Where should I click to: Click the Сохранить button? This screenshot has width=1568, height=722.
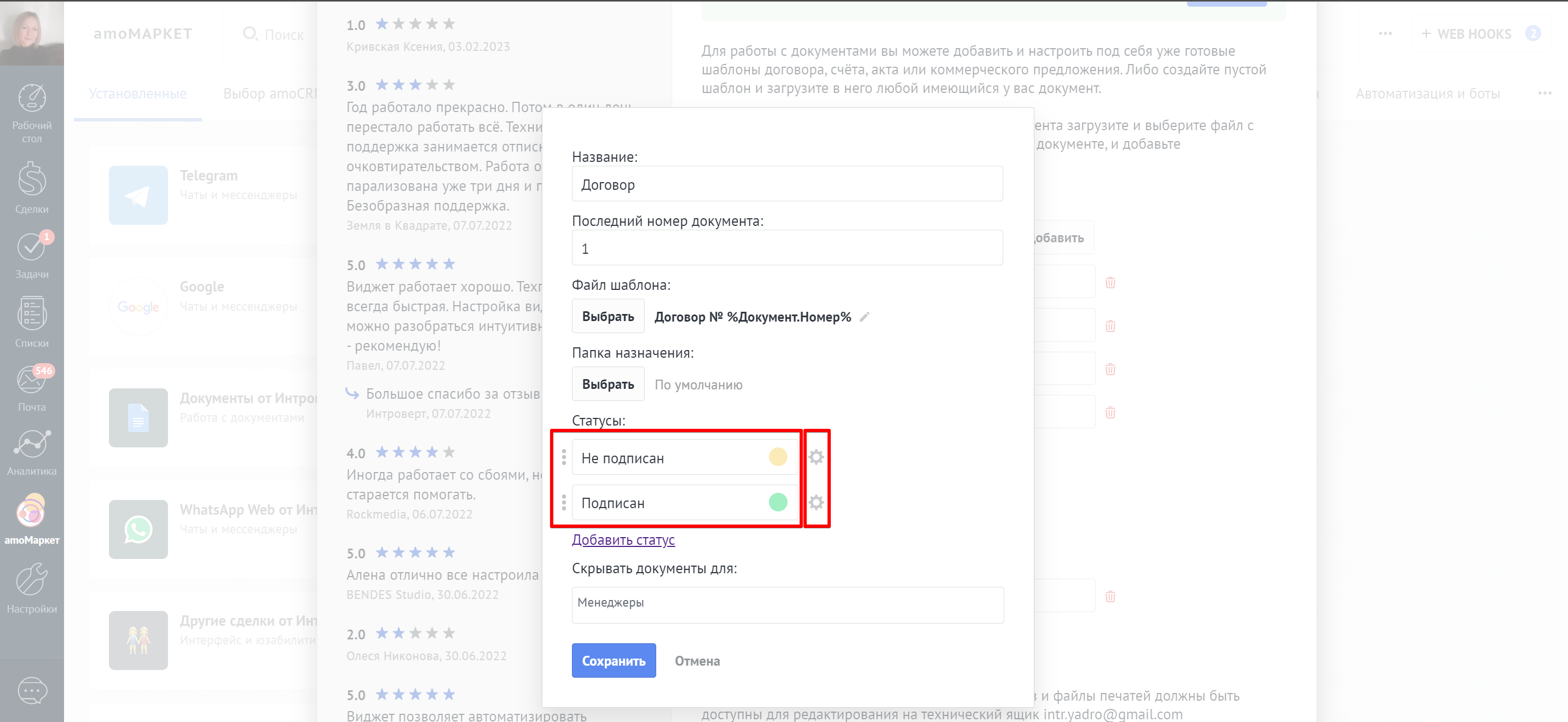pyautogui.click(x=614, y=661)
